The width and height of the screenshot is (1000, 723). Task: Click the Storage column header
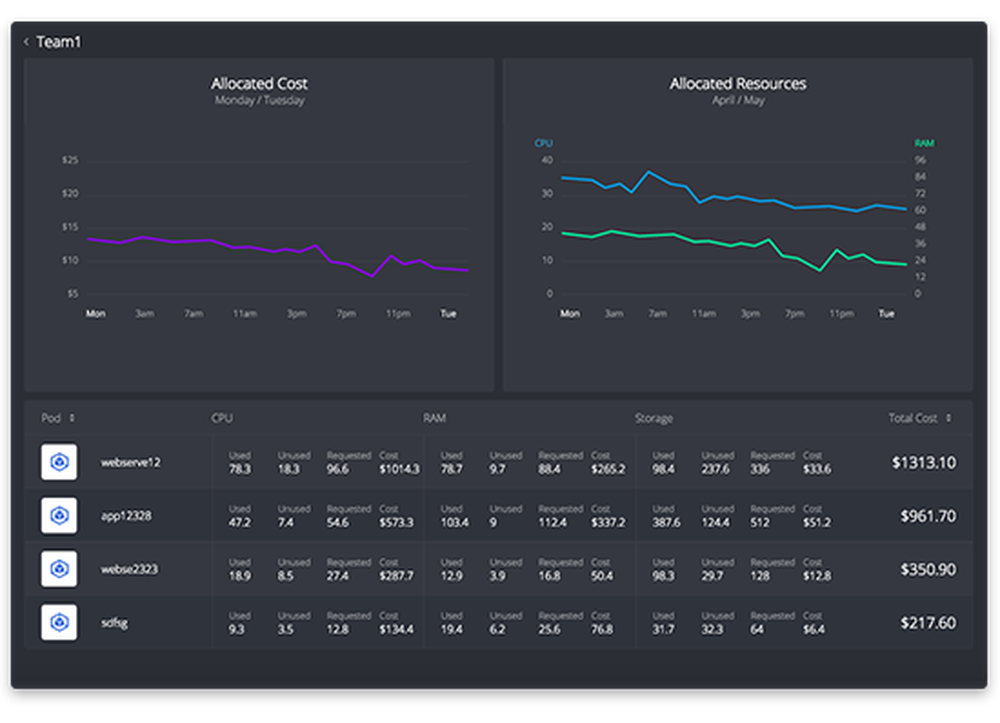pyautogui.click(x=654, y=418)
